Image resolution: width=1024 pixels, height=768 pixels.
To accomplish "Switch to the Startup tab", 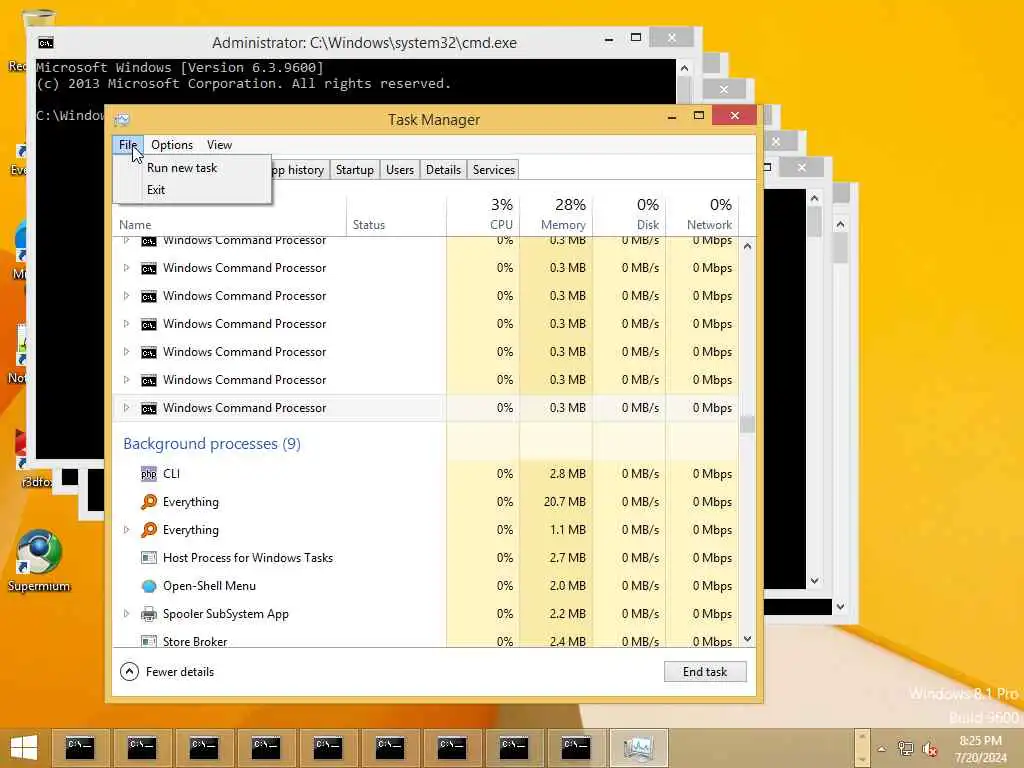I will click(355, 170).
